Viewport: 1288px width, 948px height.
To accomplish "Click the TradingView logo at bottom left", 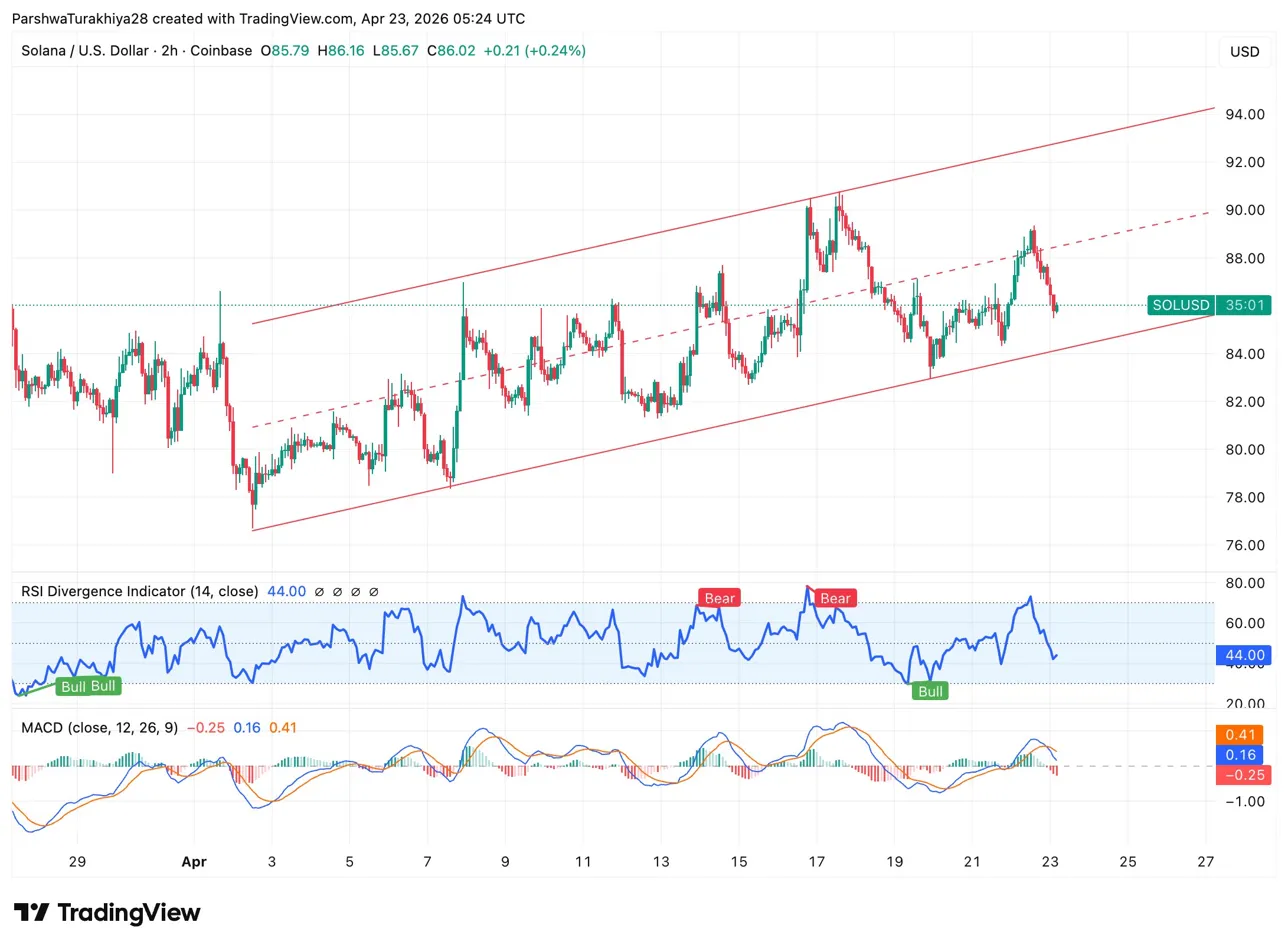I will point(105,912).
